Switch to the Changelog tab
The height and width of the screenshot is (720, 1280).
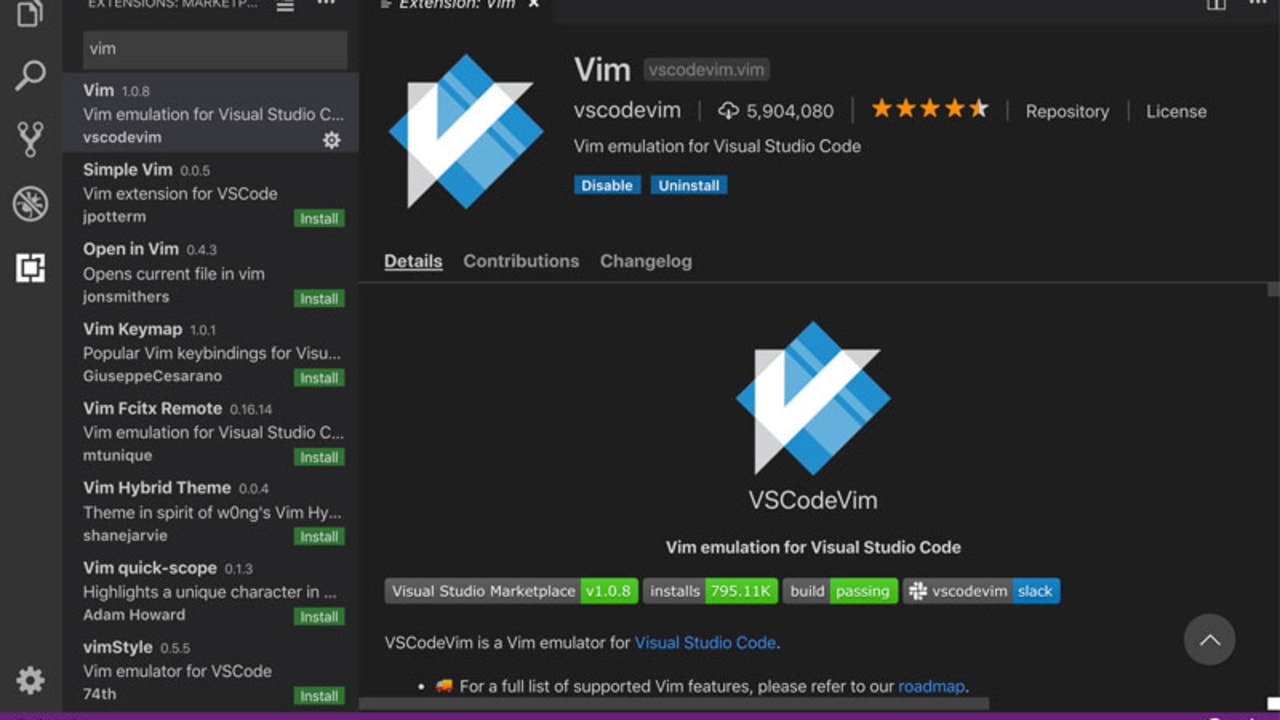(646, 261)
